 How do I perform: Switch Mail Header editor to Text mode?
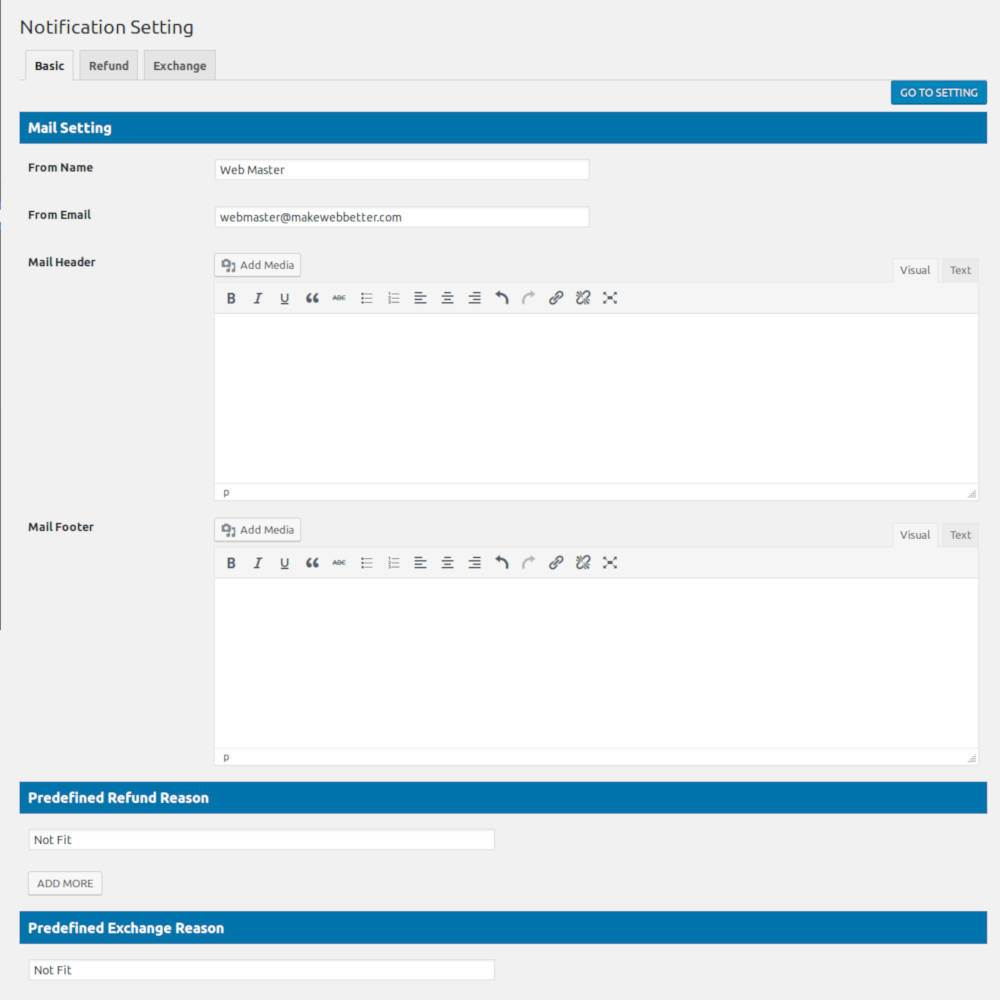coord(959,270)
